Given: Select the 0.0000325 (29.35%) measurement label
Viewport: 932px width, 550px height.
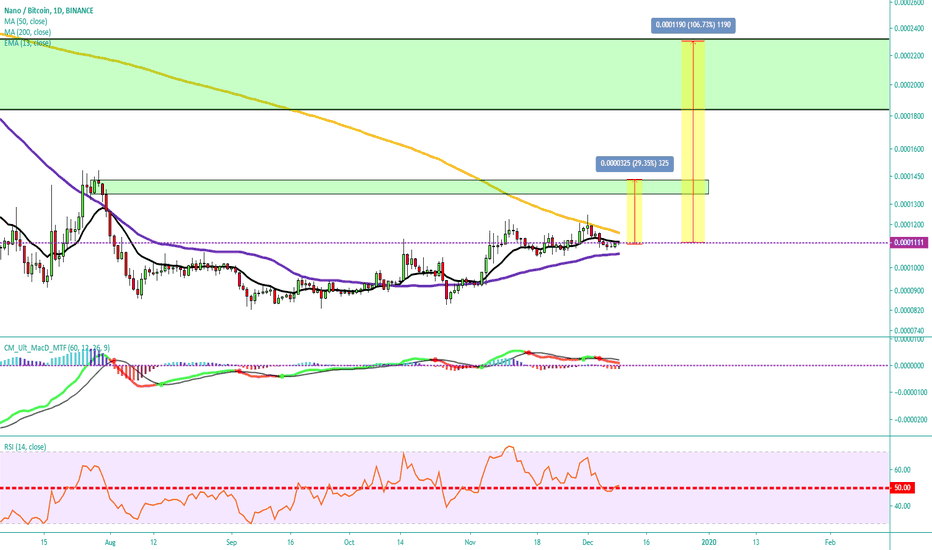Looking at the screenshot, I should [x=635, y=164].
